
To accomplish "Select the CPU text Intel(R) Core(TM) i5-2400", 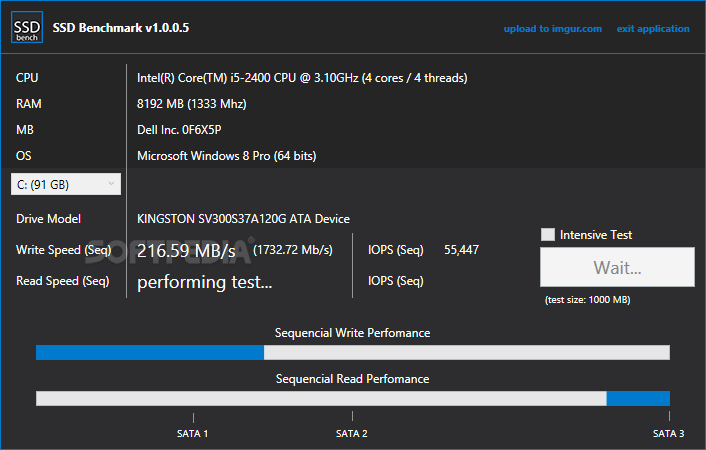I will 204,78.
